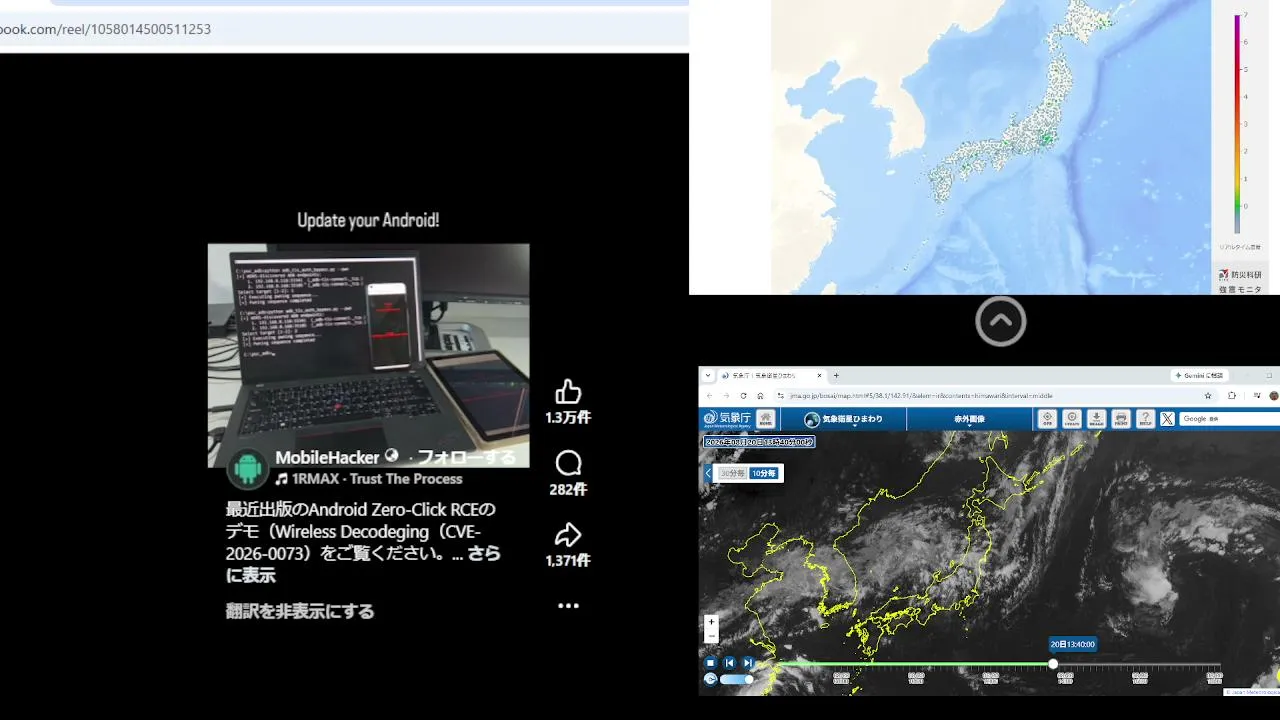
Task: Open the browser tab search dropdown arrow
Action: [708, 375]
